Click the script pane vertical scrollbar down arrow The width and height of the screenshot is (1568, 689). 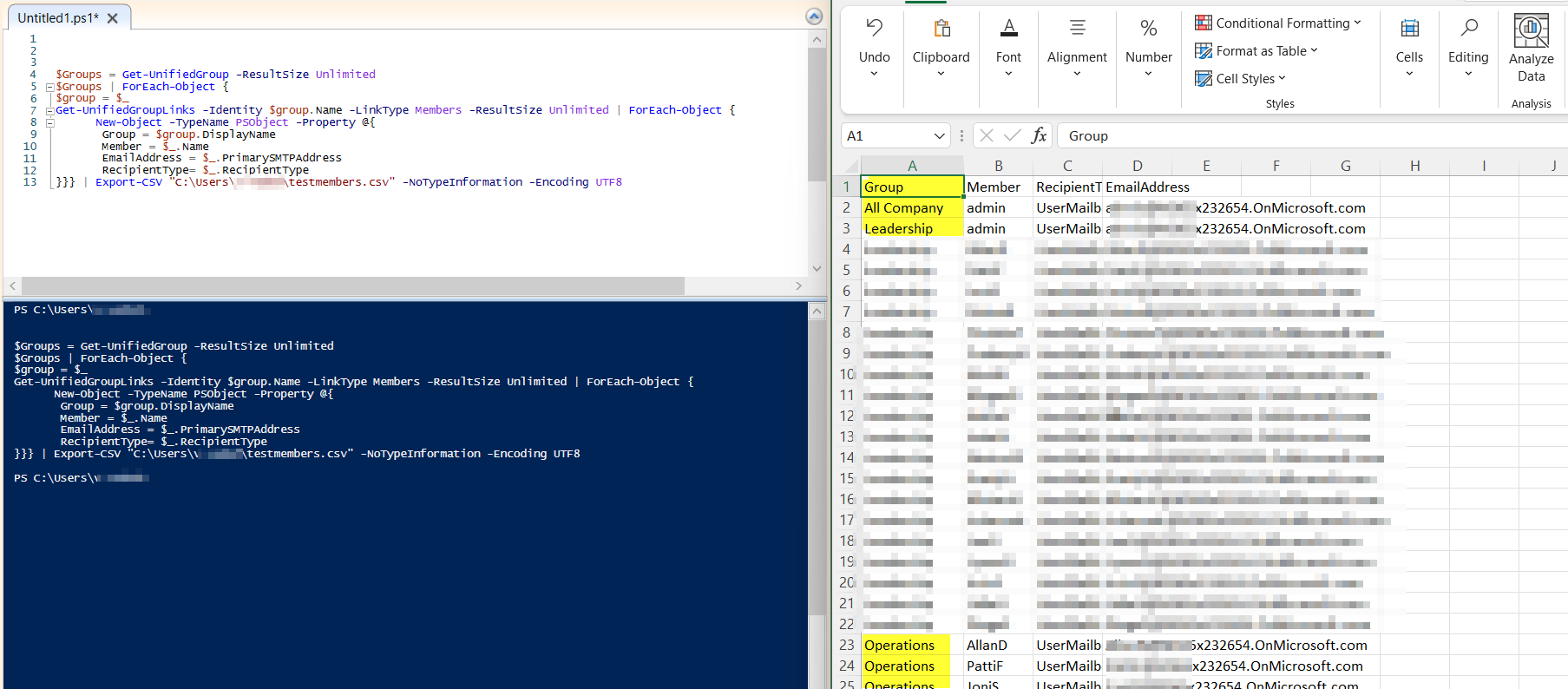[x=817, y=269]
